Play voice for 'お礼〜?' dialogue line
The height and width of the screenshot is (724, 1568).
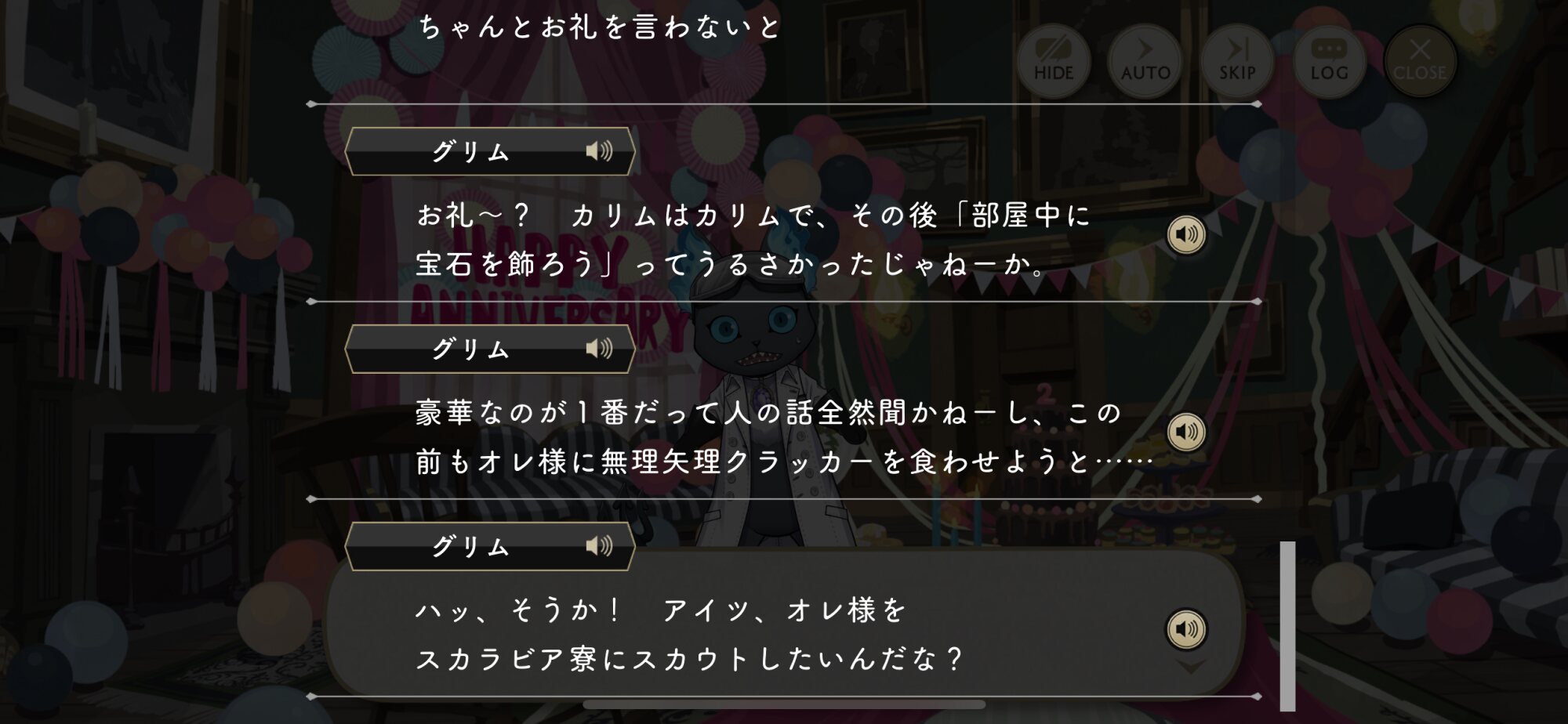pyautogui.click(x=1186, y=234)
